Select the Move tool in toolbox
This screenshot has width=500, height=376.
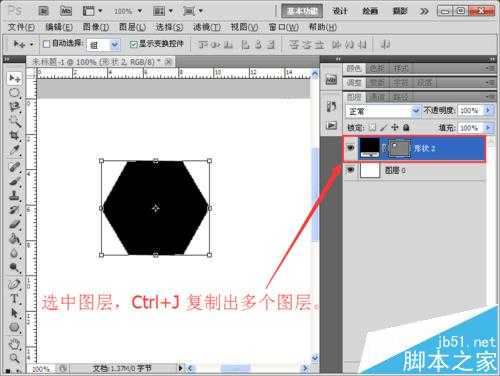click(15, 79)
